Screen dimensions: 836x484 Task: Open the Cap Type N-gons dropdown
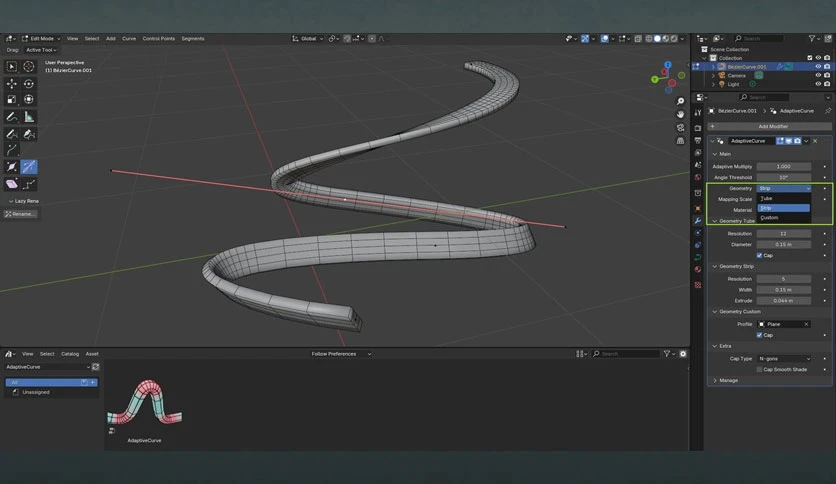pos(784,359)
